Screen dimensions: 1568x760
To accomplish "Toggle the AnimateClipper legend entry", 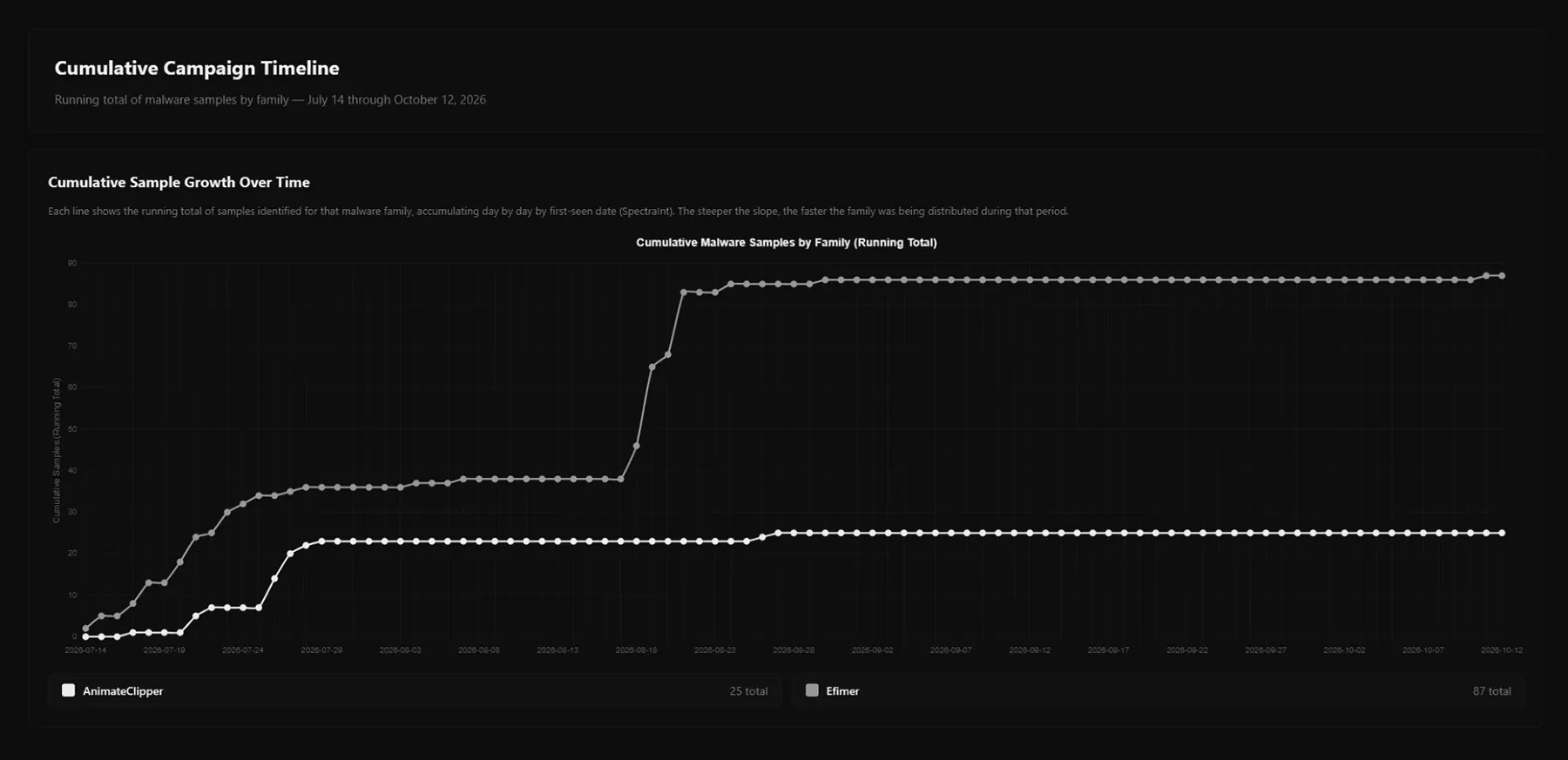I will (x=415, y=690).
